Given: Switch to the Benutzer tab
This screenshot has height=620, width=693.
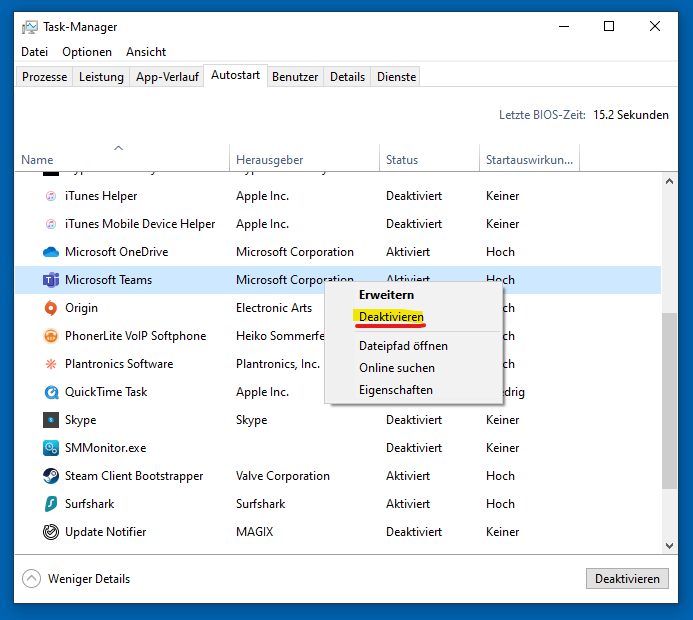Looking at the screenshot, I should click(295, 77).
